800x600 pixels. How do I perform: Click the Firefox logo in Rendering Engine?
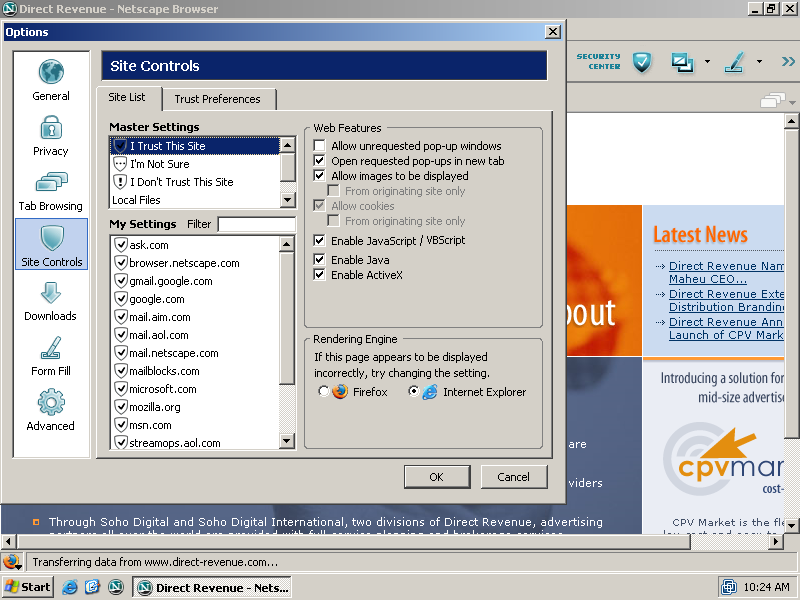pyautogui.click(x=340, y=392)
